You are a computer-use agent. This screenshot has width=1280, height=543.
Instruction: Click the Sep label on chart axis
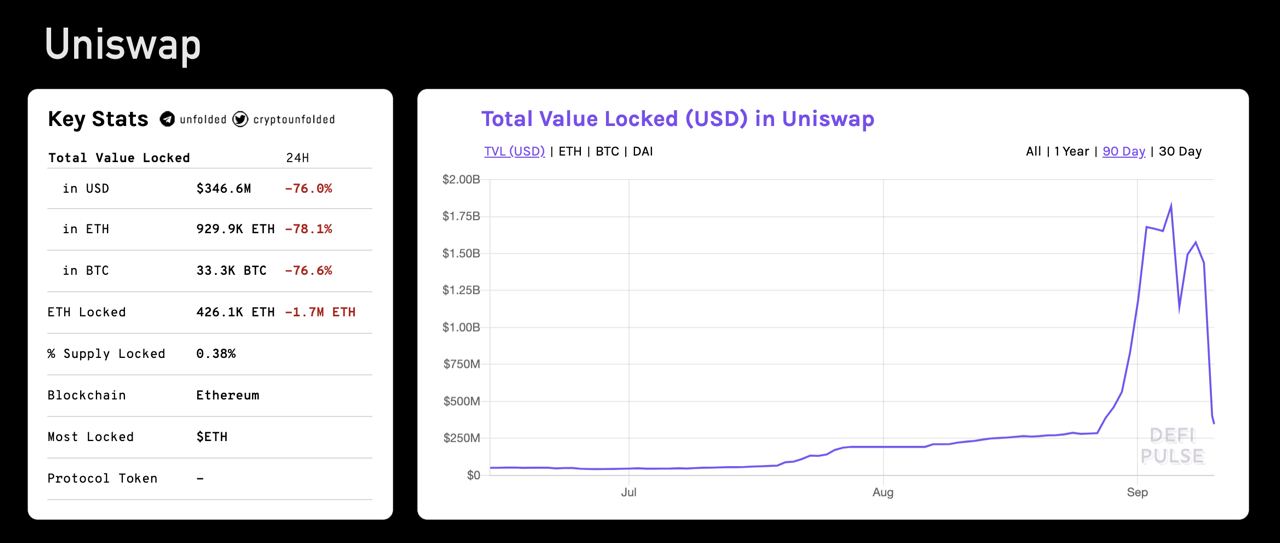1137,492
